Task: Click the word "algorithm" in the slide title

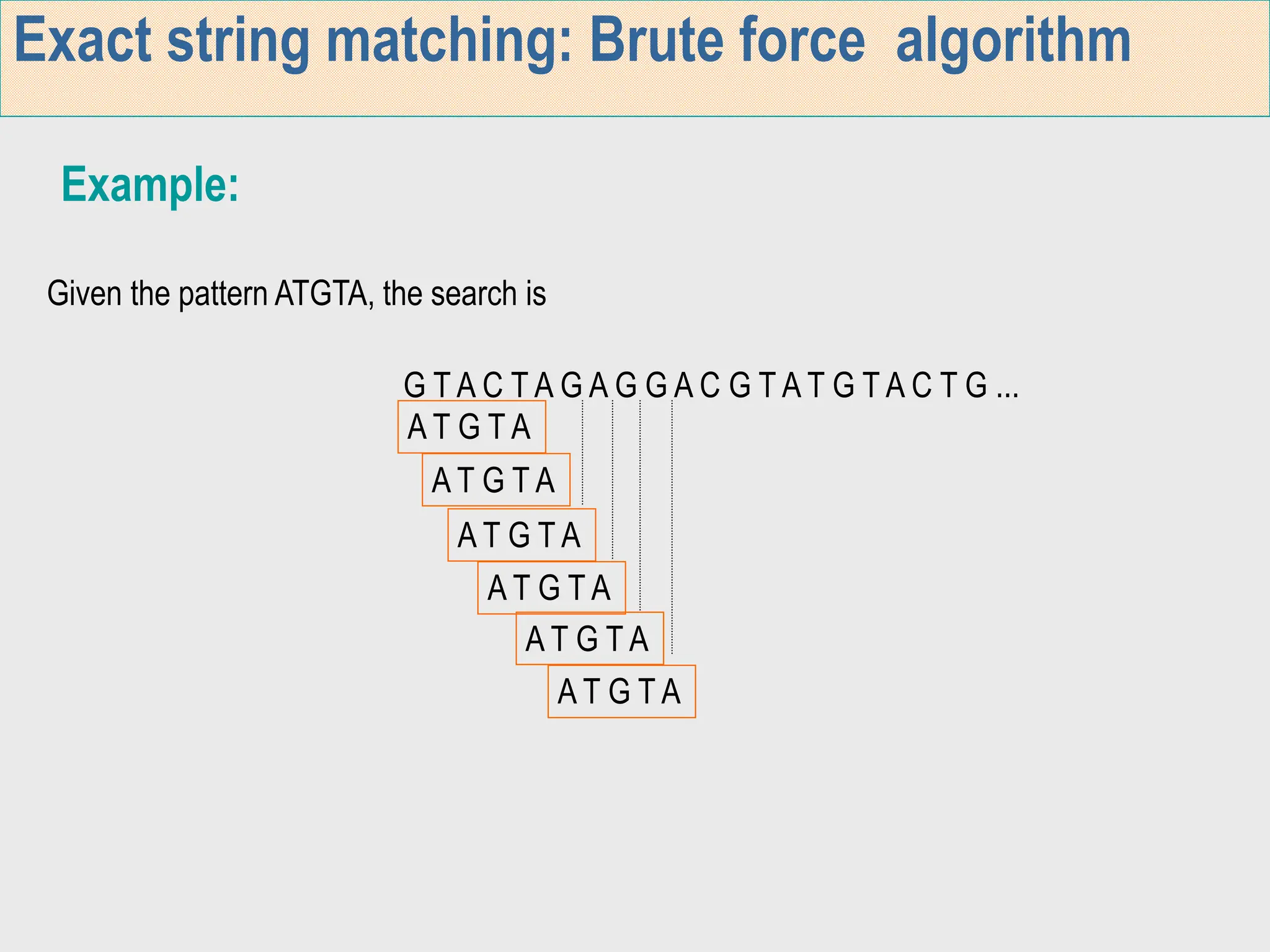Action: [x=1013, y=41]
